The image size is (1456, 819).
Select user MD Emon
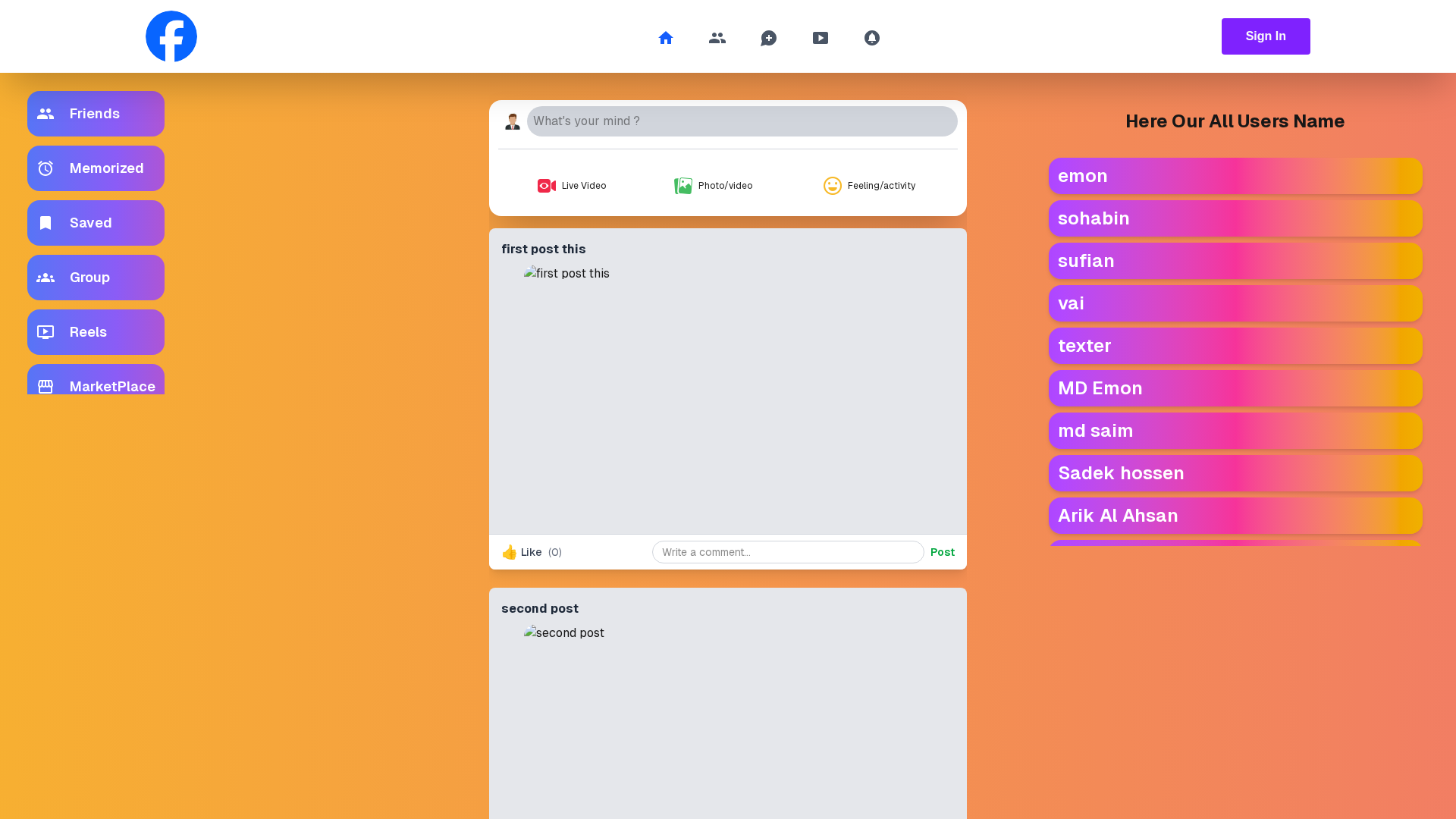coord(1235,388)
